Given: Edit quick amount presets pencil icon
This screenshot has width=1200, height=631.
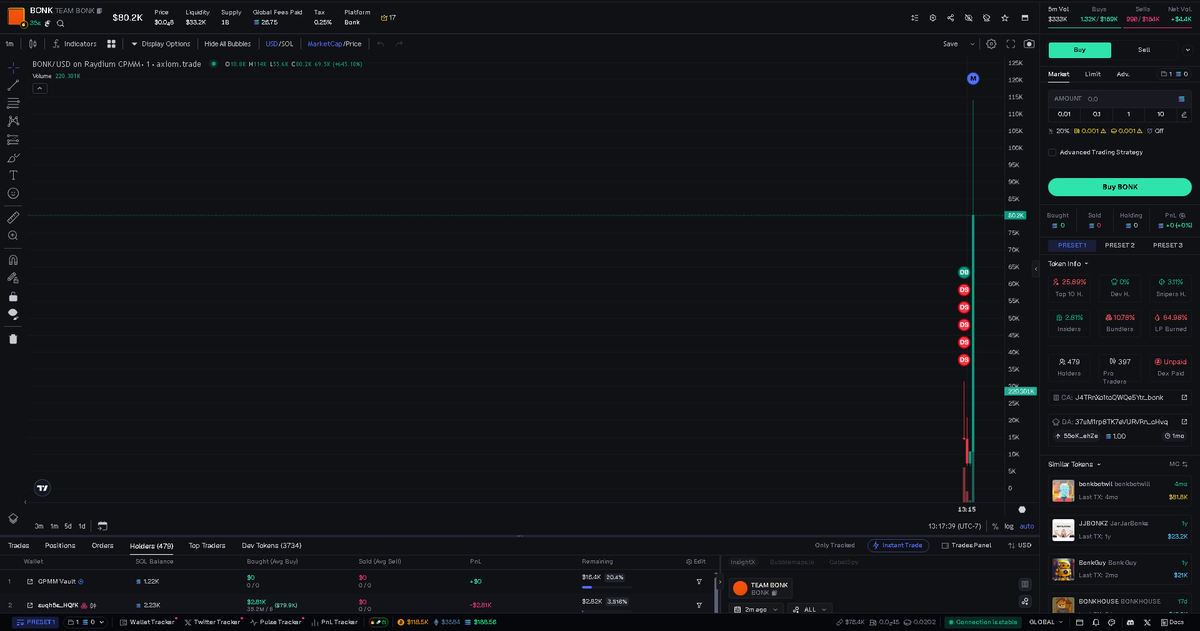Looking at the screenshot, I should (x=1184, y=114).
